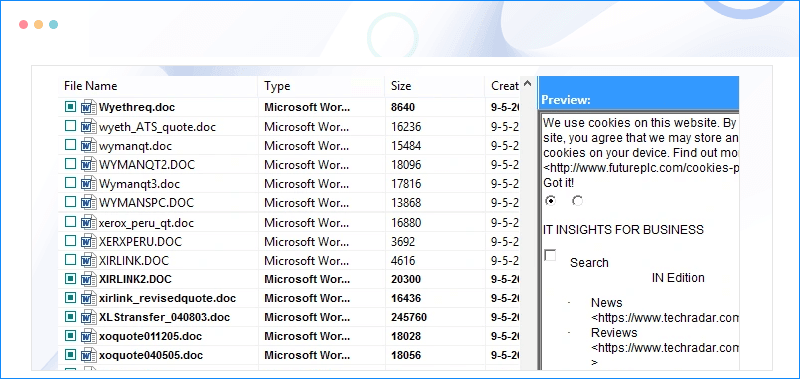Click the Word icon beside Wymanqt3.doc
The width and height of the screenshot is (800, 379).
[x=89, y=183]
